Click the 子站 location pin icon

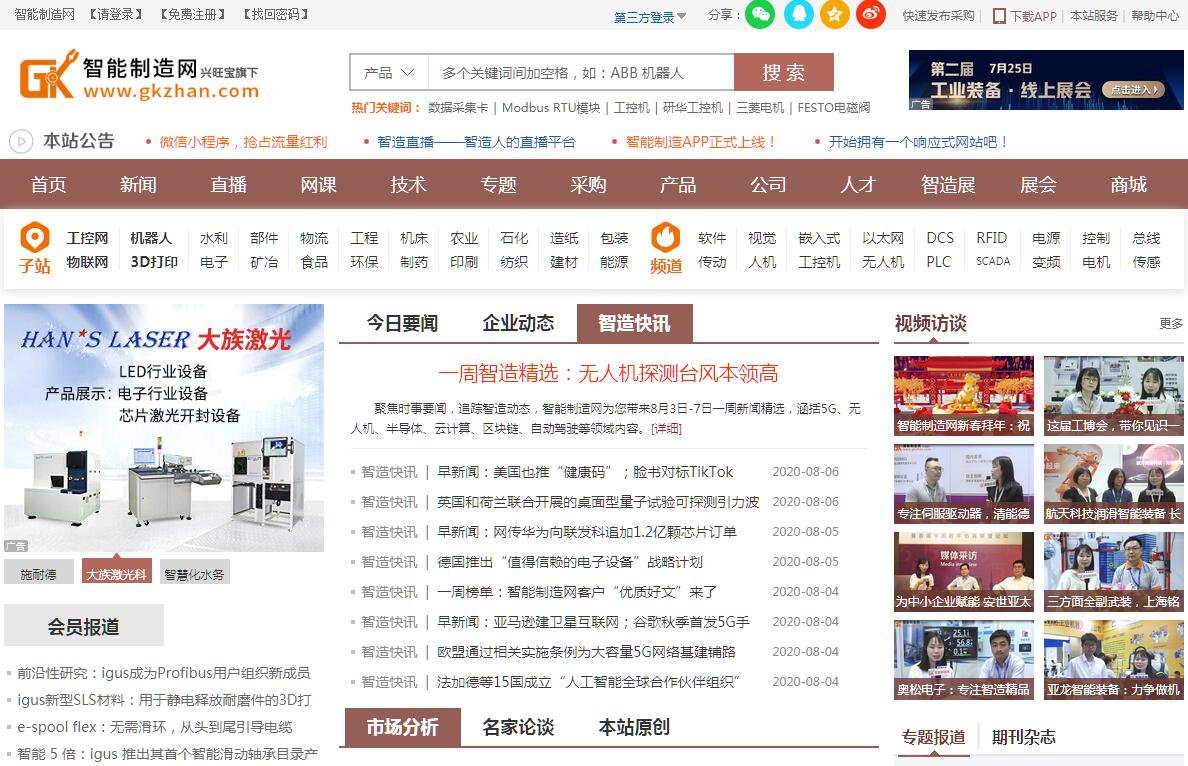tap(35, 238)
